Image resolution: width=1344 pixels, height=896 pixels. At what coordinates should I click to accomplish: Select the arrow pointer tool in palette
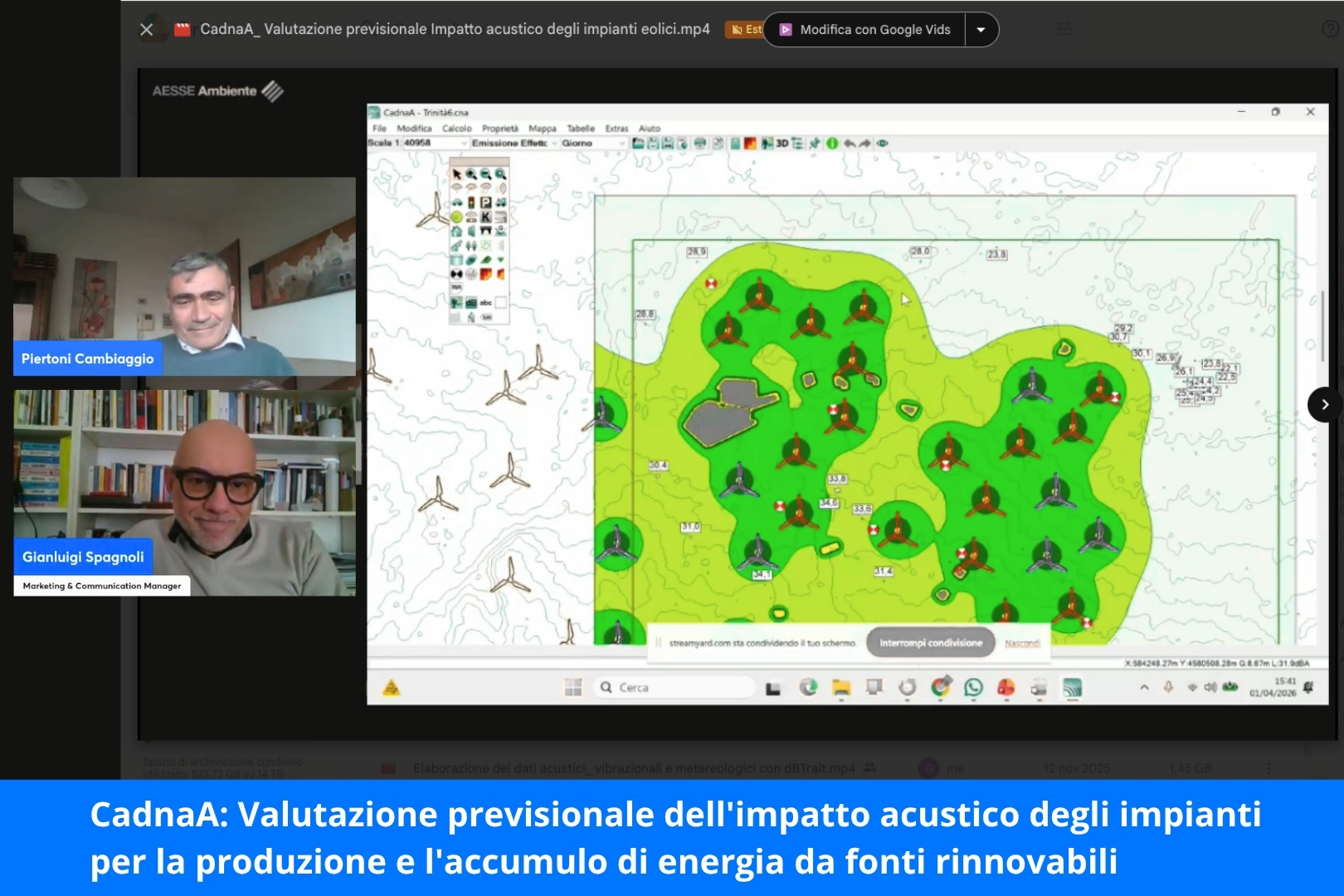click(457, 174)
